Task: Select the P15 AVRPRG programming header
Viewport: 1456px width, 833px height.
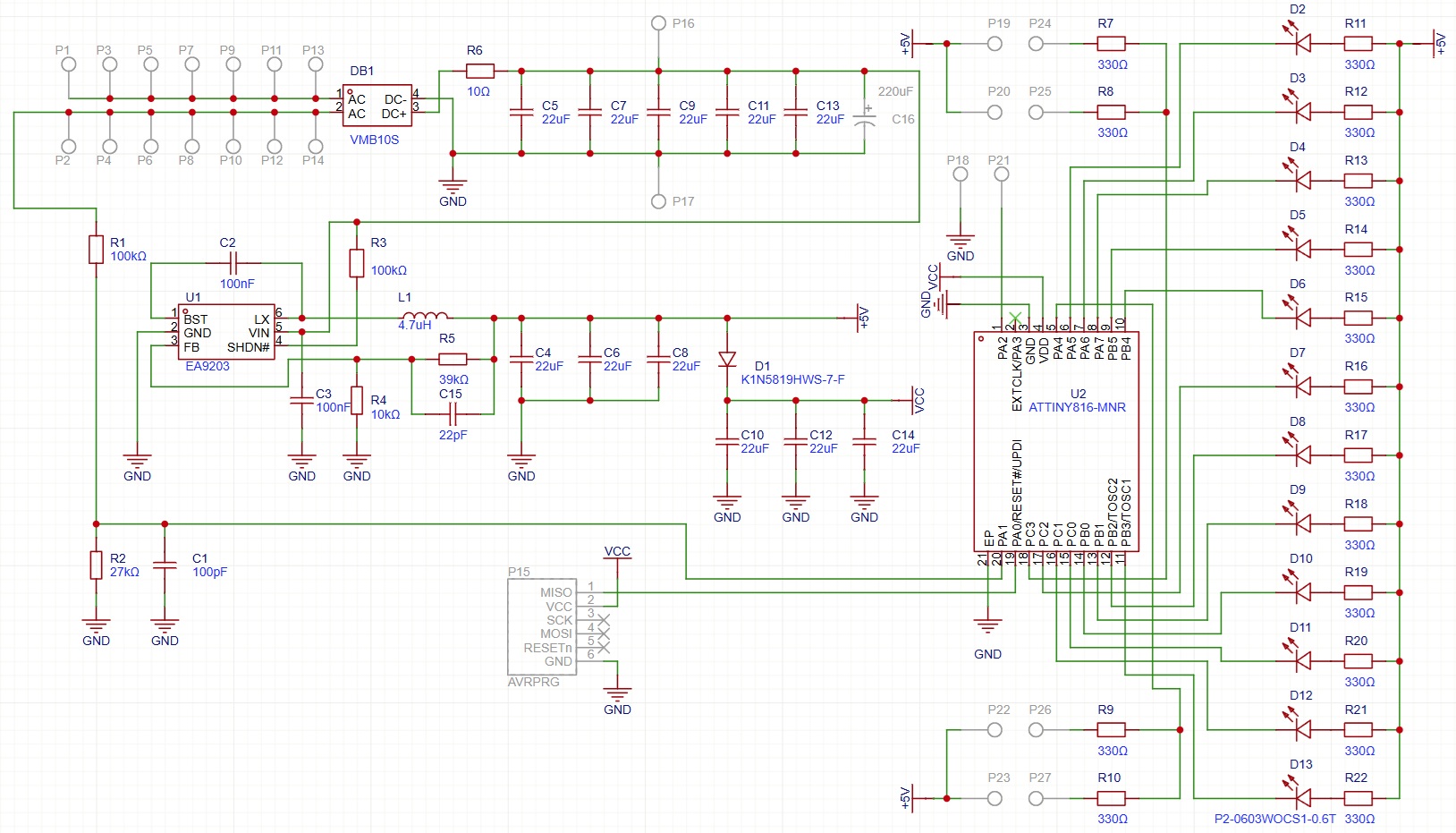Action: 542,626
